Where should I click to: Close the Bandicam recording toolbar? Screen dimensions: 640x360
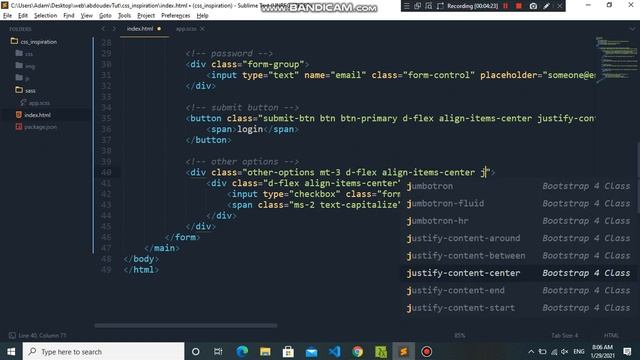(x=560, y=6)
